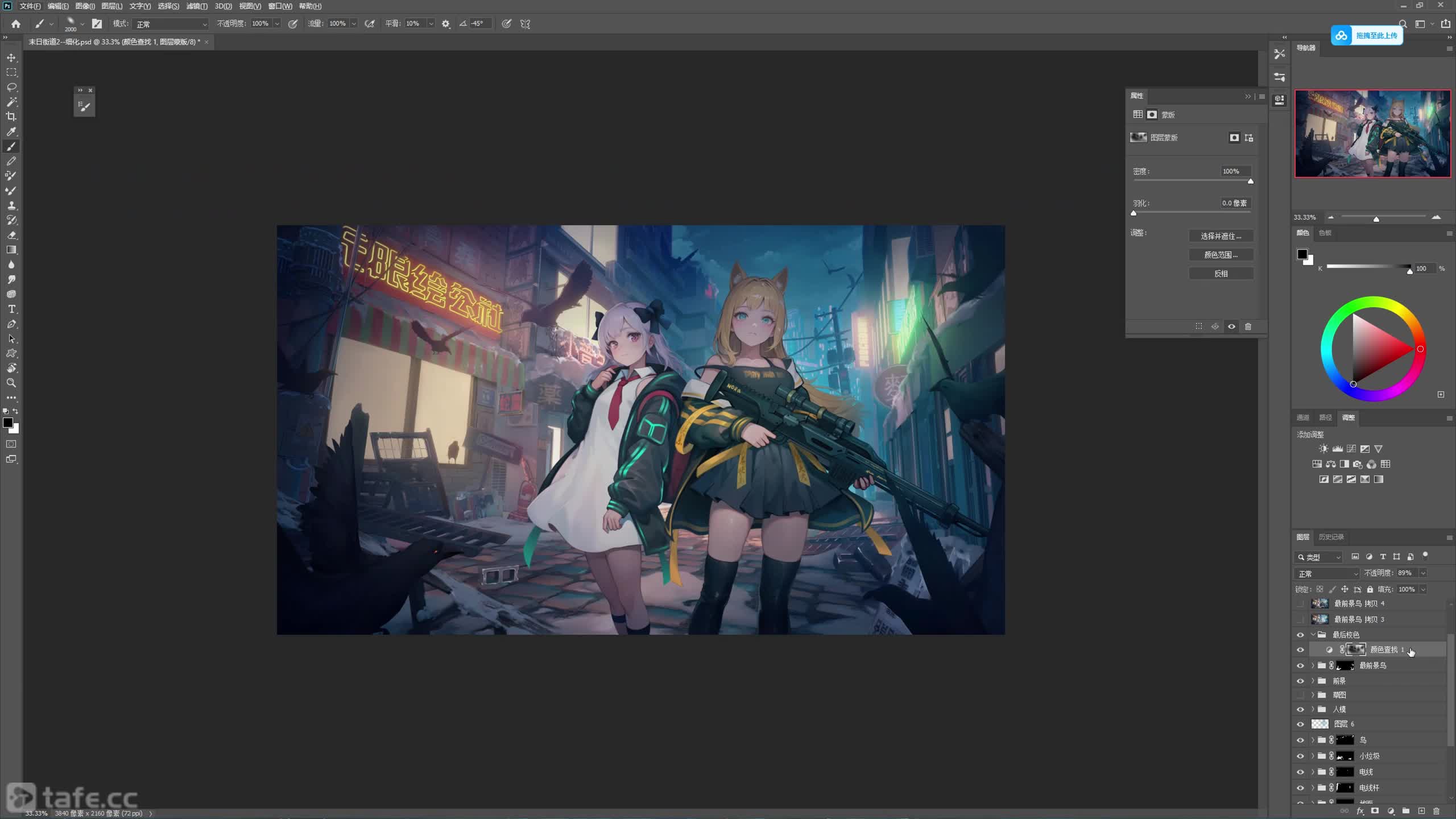The image size is (1456, 819).
Task: Select the Crop tool
Action: pos(11,117)
